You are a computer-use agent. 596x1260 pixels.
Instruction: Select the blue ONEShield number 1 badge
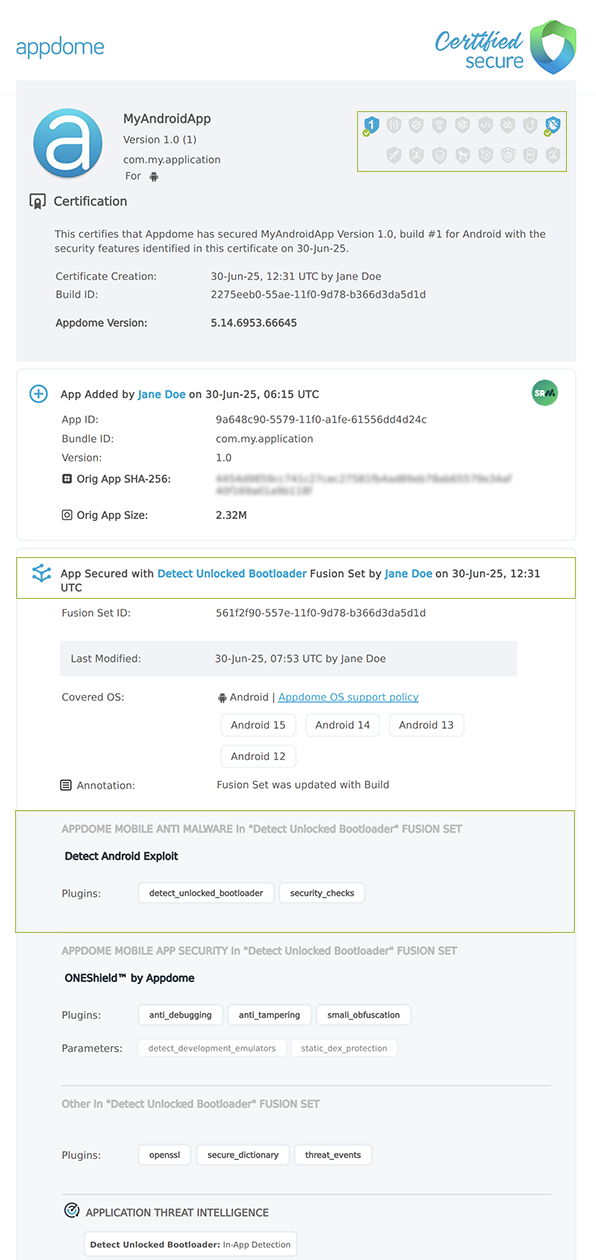pos(372,125)
